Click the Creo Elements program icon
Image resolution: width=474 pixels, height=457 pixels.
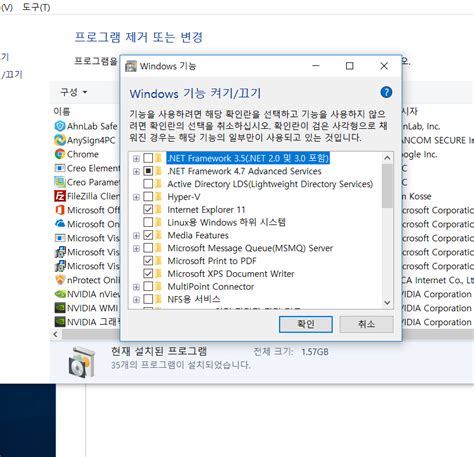60,168
